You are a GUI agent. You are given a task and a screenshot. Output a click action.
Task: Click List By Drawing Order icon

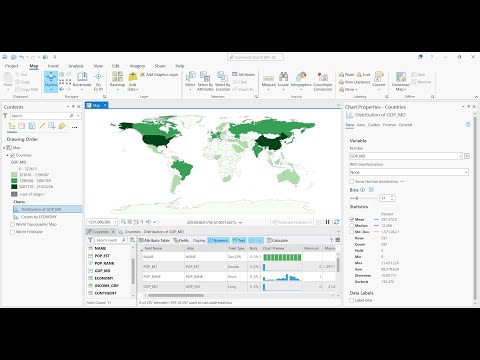coord(12,126)
